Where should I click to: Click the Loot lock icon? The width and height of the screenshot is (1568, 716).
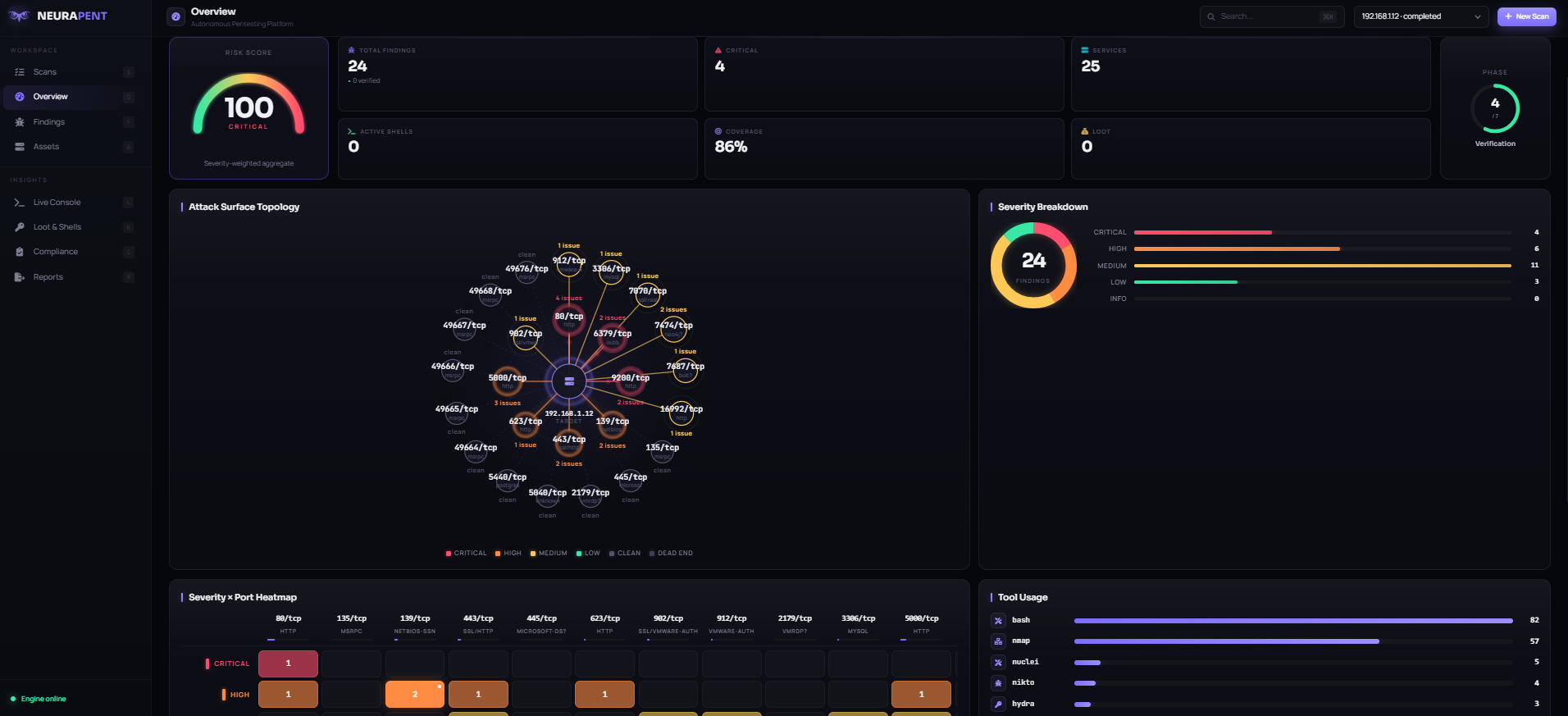[x=1085, y=131]
